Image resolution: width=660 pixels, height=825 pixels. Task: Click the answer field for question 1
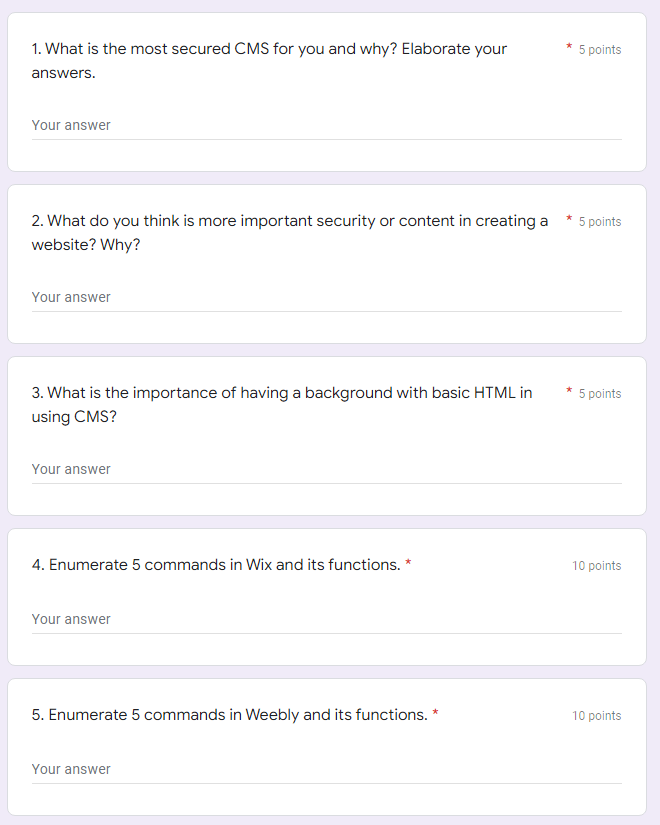tap(326, 124)
